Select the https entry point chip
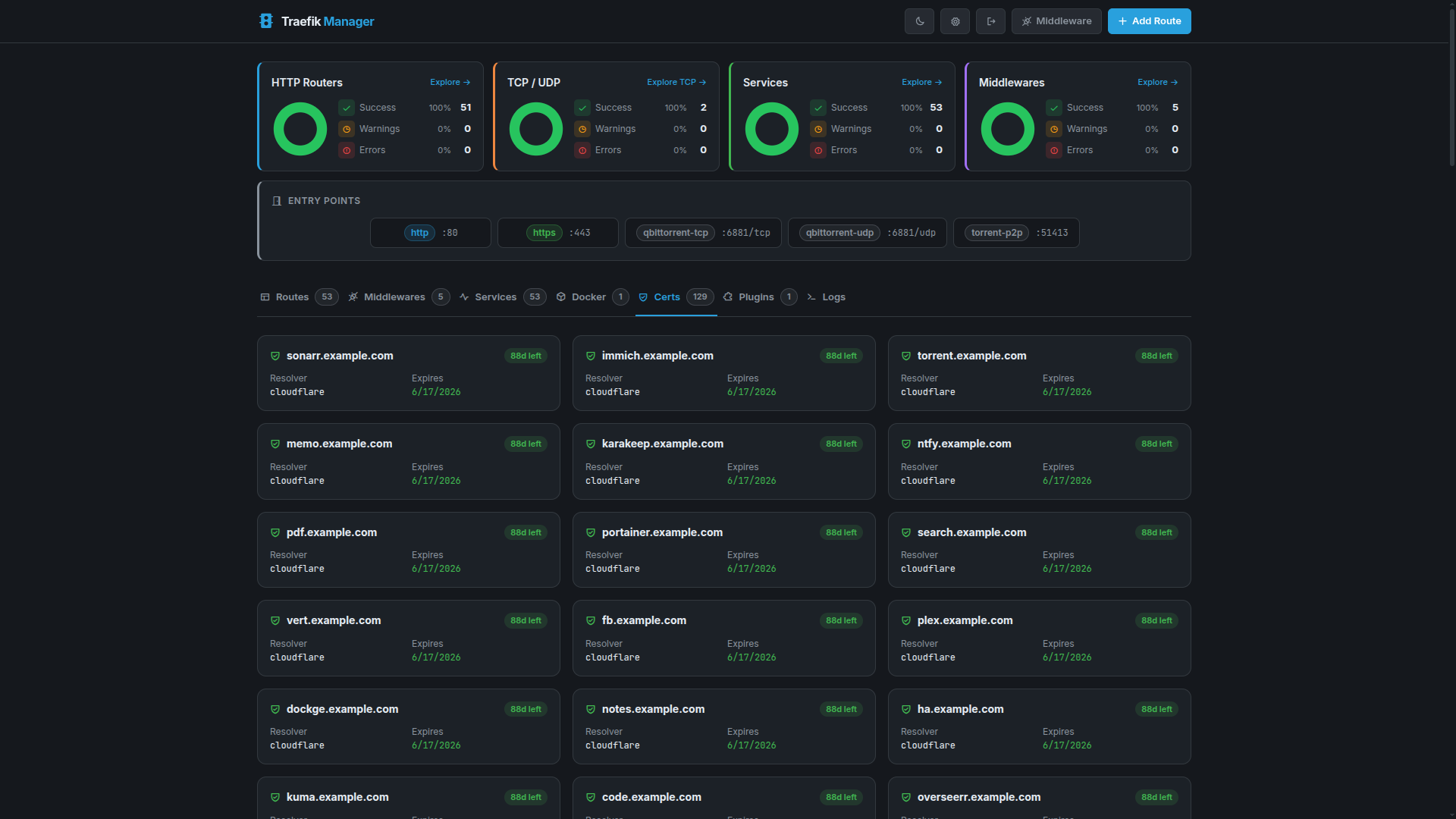The height and width of the screenshot is (819, 1456). (544, 233)
